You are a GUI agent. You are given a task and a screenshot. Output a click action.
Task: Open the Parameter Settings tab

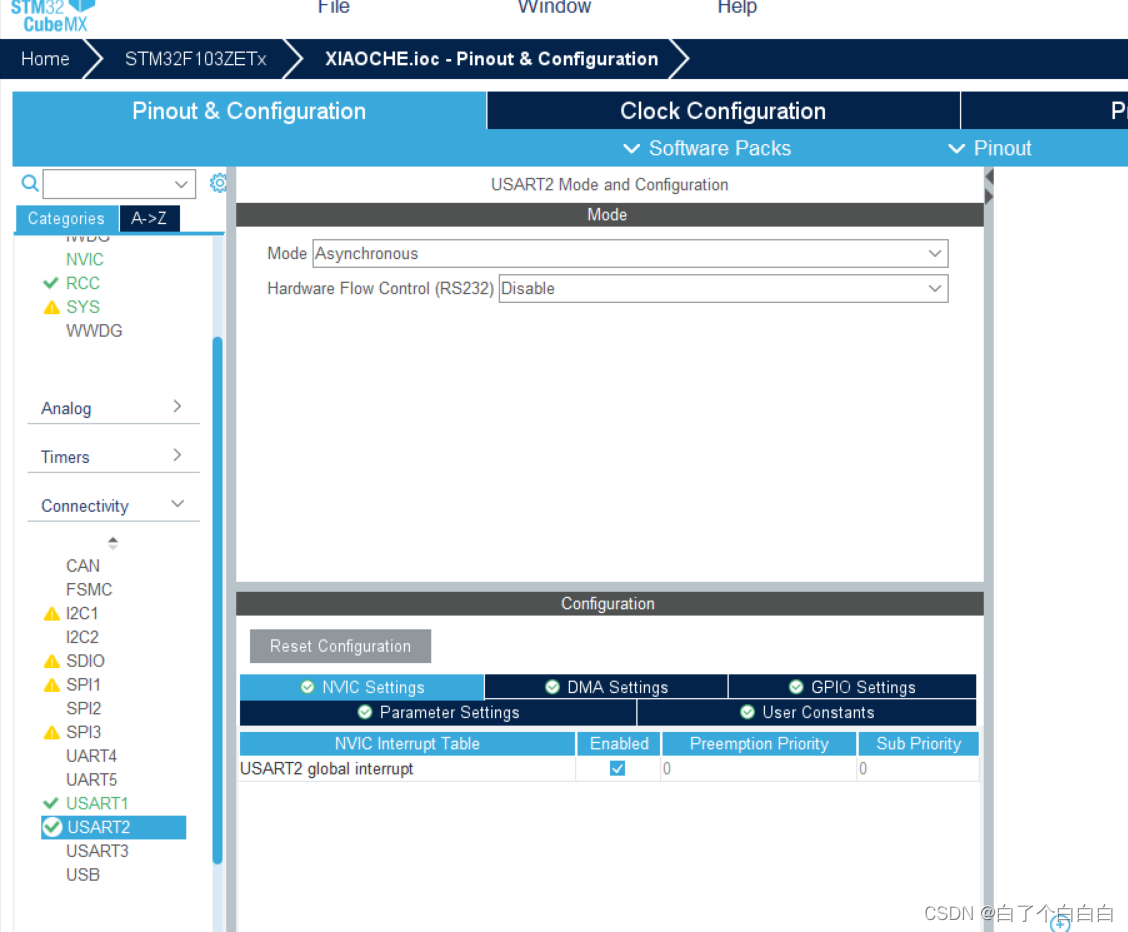coord(438,713)
